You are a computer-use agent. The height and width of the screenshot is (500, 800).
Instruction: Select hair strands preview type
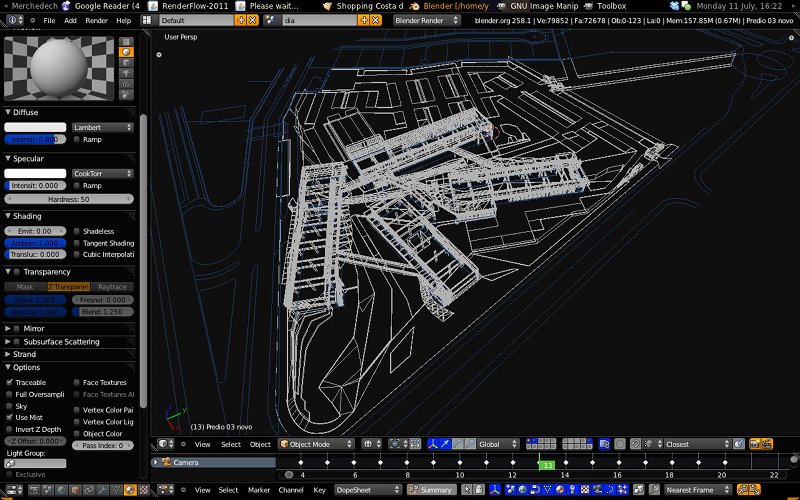[126, 84]
